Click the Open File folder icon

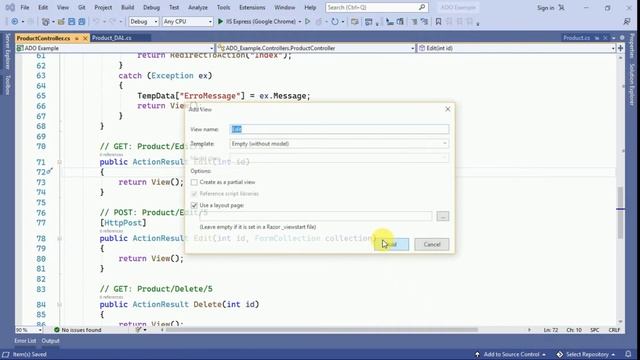tap(61, 22)
